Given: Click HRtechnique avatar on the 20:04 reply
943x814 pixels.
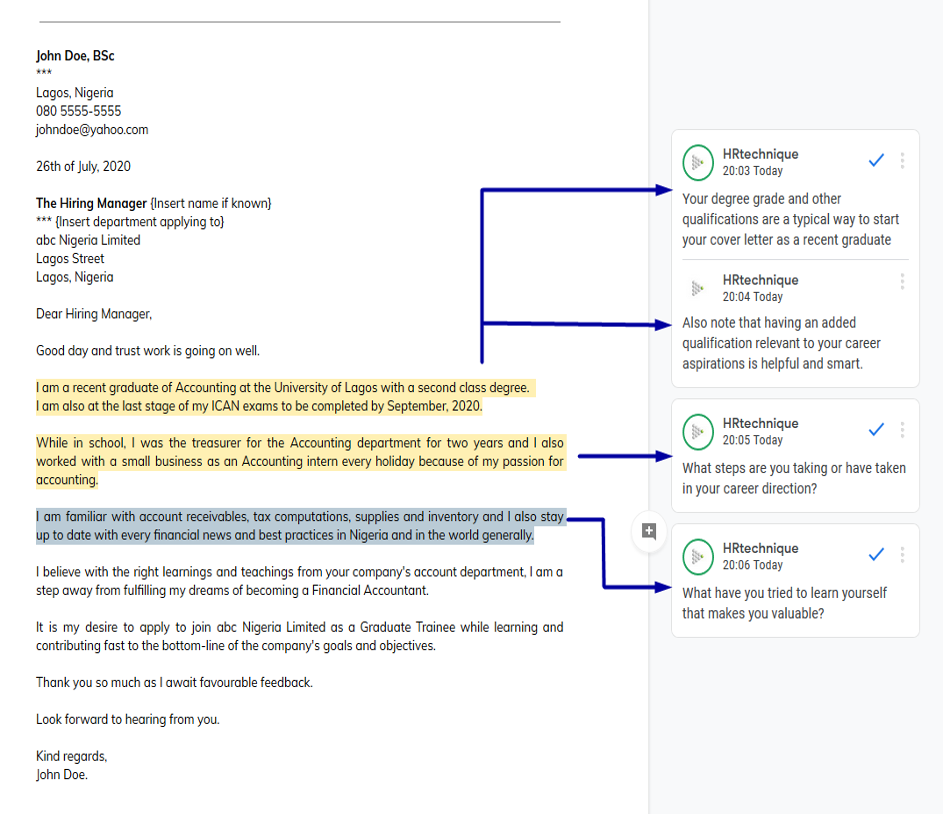Looking at the screenshot, I should 698,289.
